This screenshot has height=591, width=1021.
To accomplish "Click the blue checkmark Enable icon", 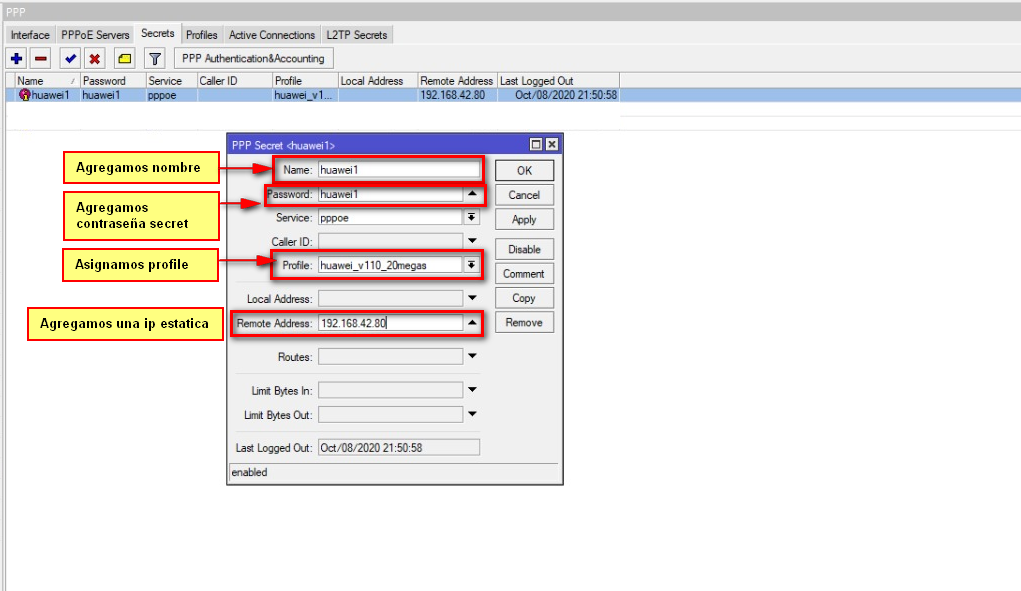I will tap(70, 59).
